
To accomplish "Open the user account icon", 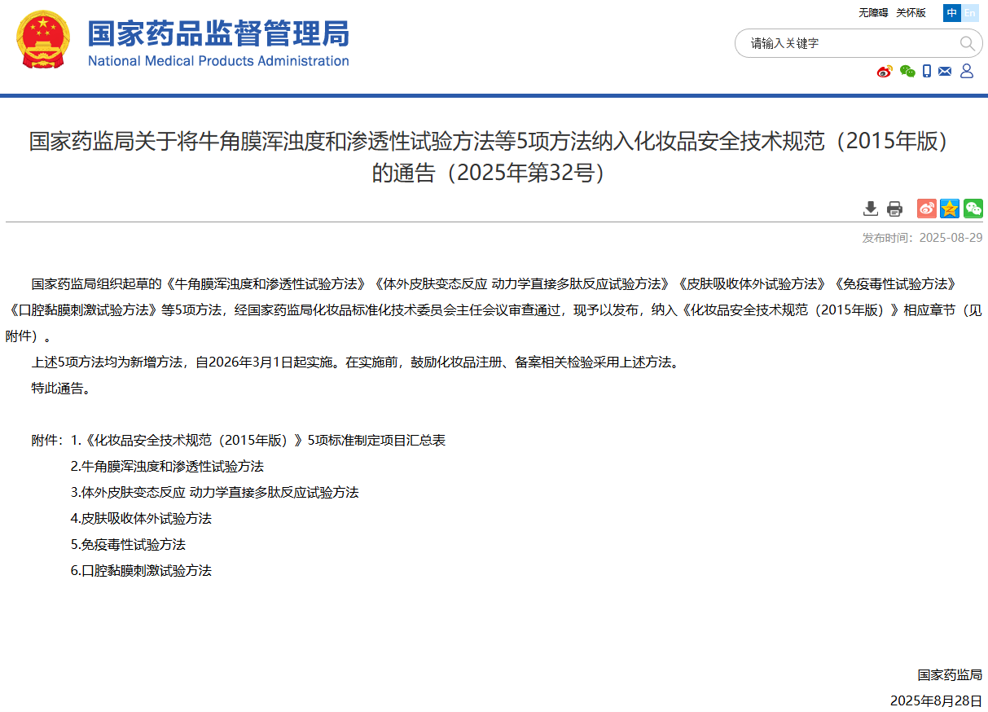I will [967, 71].
